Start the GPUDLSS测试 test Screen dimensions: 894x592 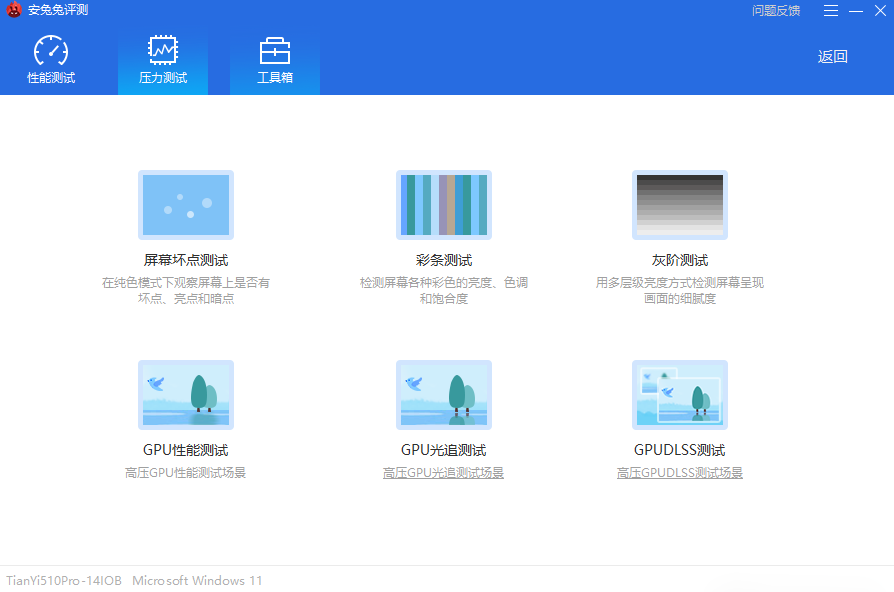pos(680,394)
